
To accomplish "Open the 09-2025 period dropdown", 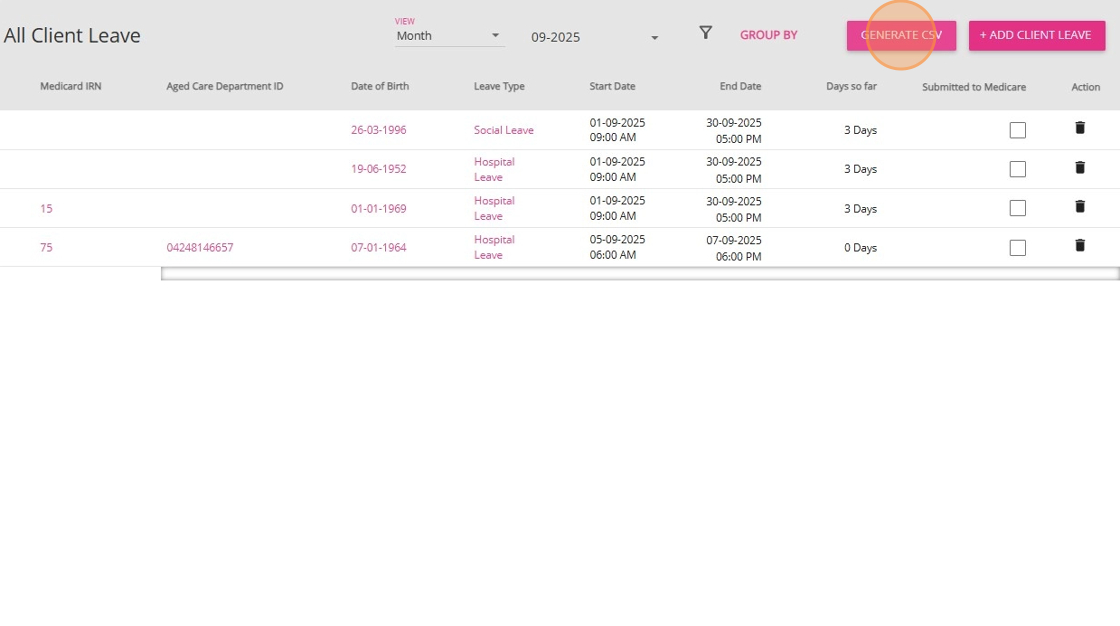I will (x=594, y=37).
